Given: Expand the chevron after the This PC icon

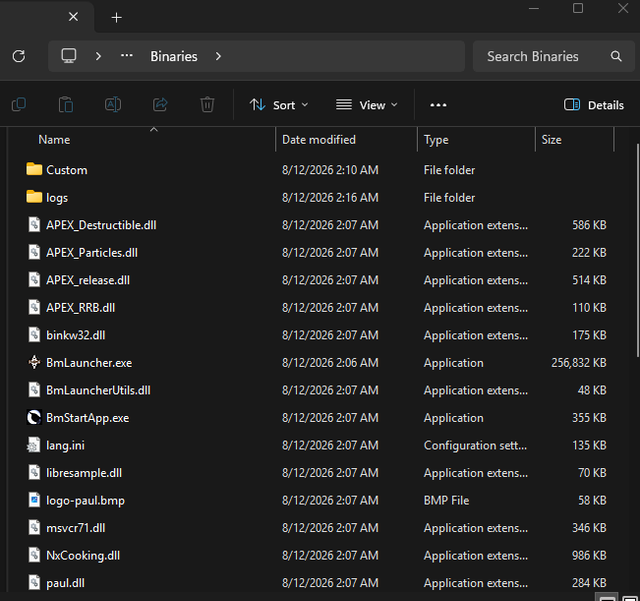Looking at the screenshot, I should point(98,56).
